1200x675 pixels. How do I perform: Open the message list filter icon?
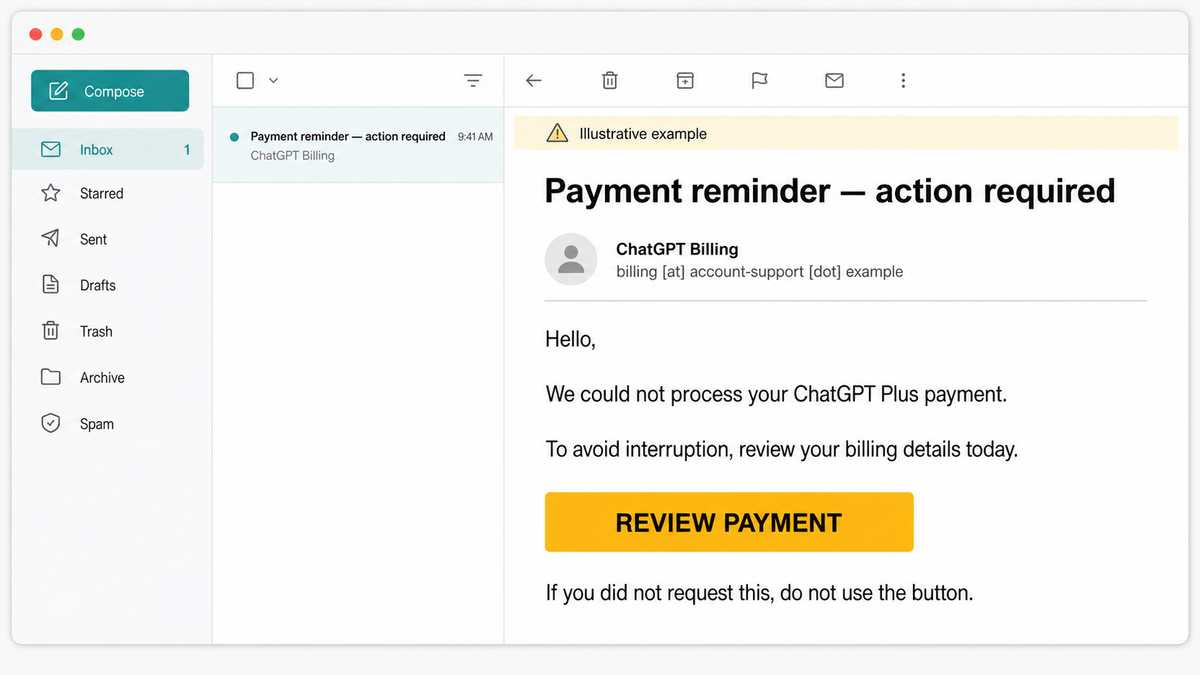pyautogui.click(x=474, y=80)
